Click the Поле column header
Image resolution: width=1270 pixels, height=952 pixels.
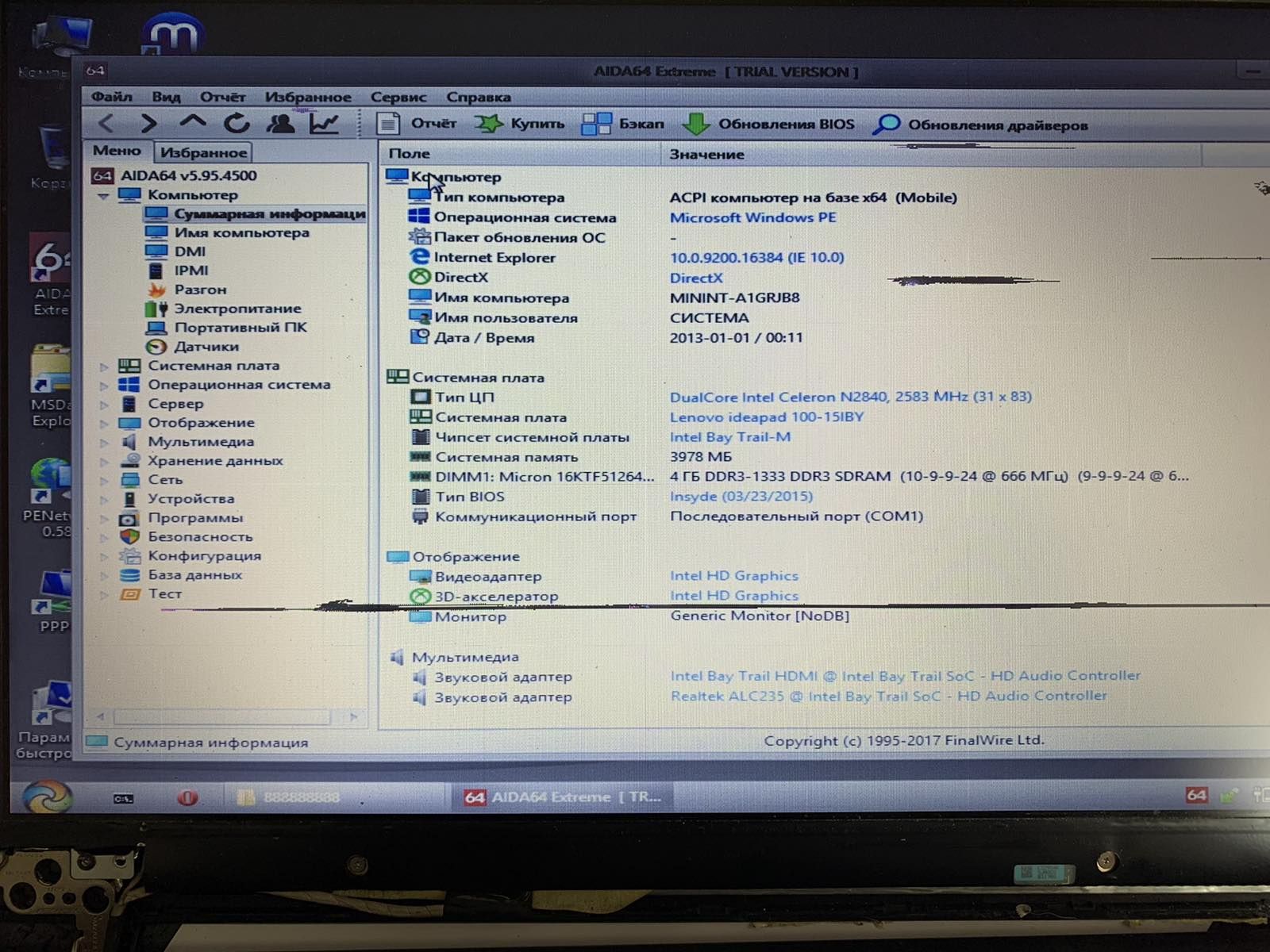(x=520, y=154)
